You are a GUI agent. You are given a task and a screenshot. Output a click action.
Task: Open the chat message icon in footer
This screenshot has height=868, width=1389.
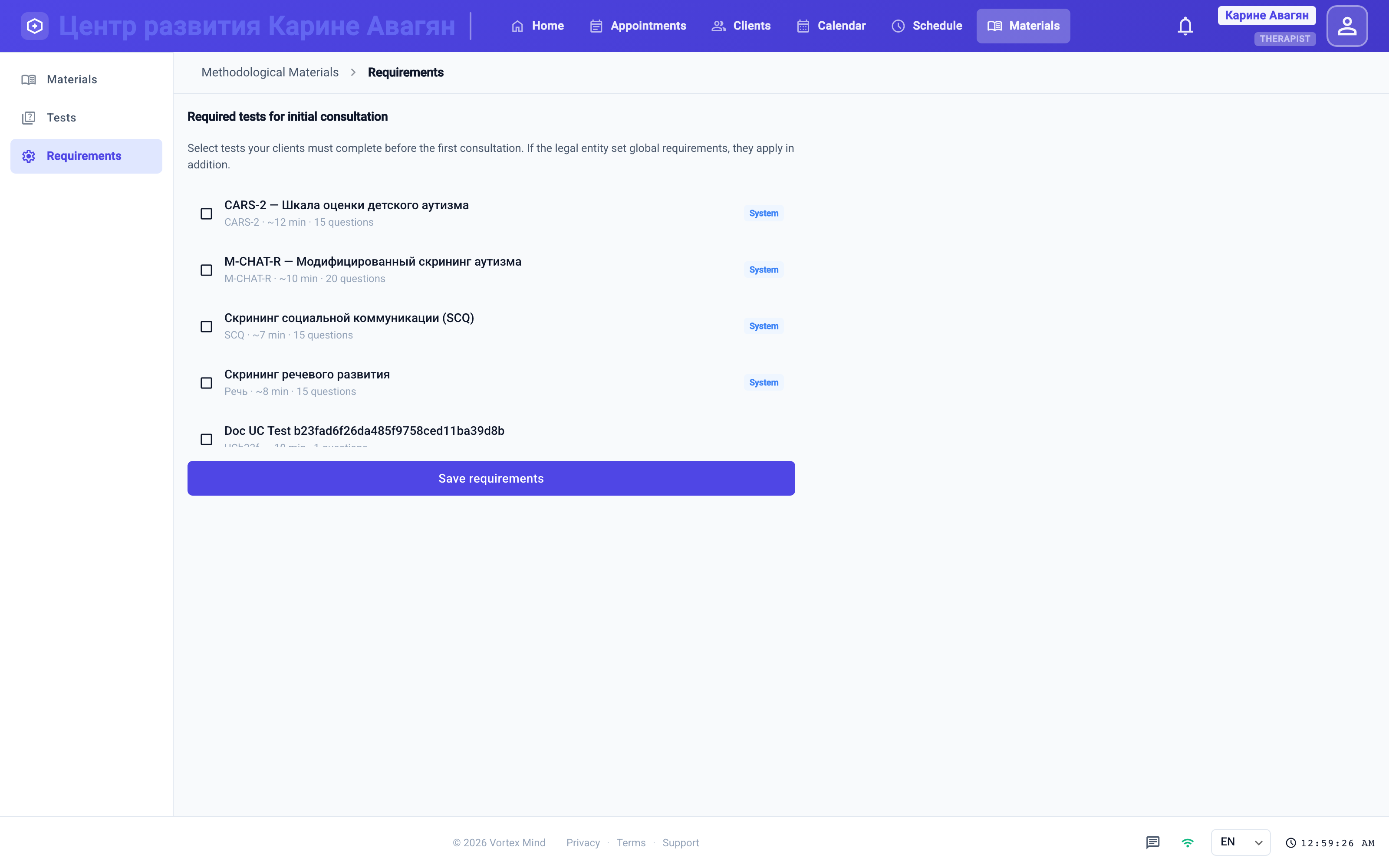(x=1152, y=842)
